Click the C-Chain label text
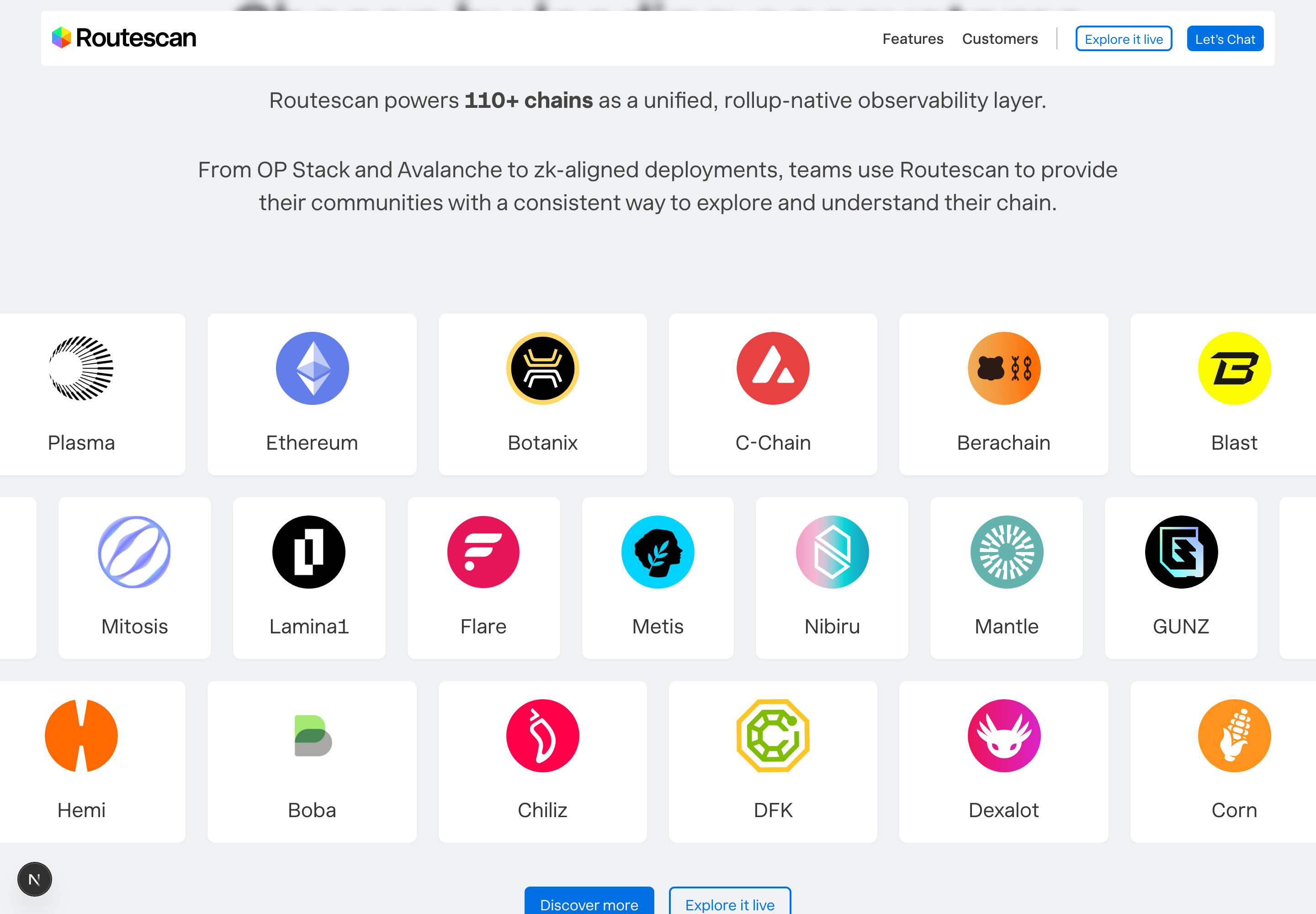Screen dimensions: 1316x914 point(773,443)
